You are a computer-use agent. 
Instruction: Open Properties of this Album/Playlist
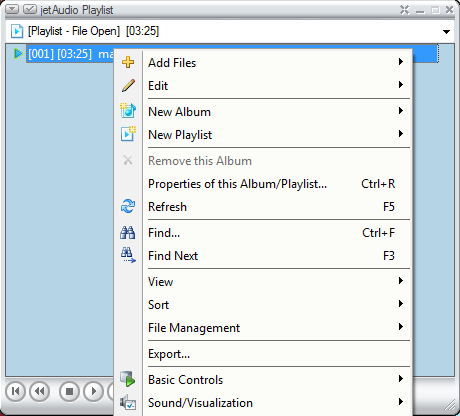pos(263,184)
